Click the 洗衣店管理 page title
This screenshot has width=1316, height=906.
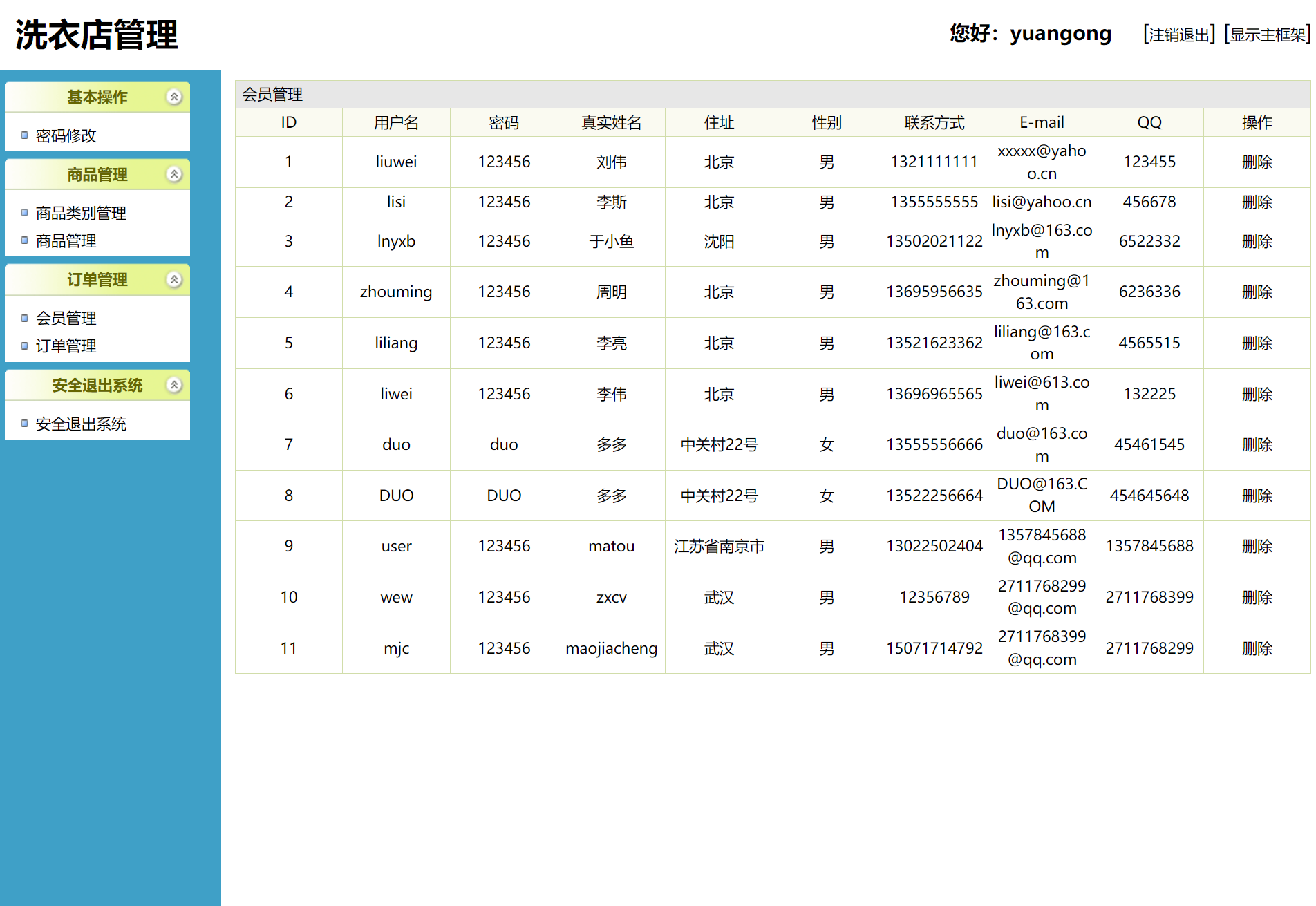pyautogui.click(x=97, y=35)
